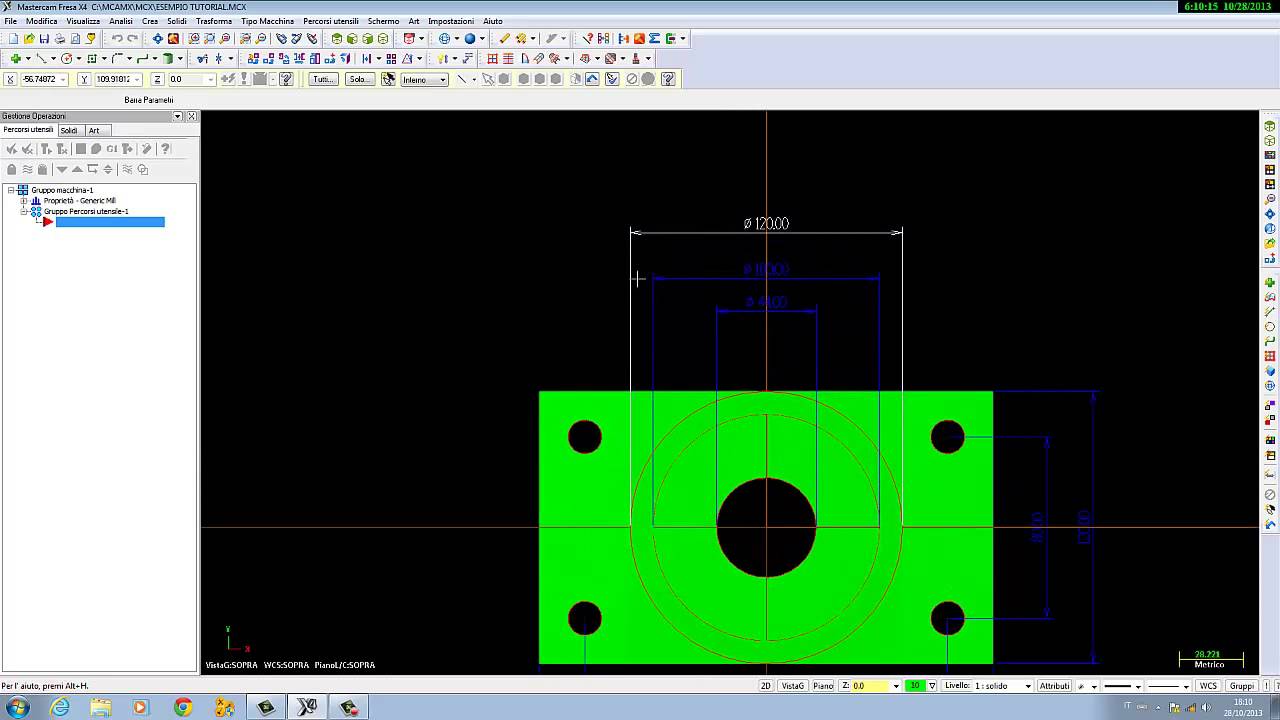The image size is (1280, 720).
Task: Click the undo arrow icon
Action: [x=116, y=39]
